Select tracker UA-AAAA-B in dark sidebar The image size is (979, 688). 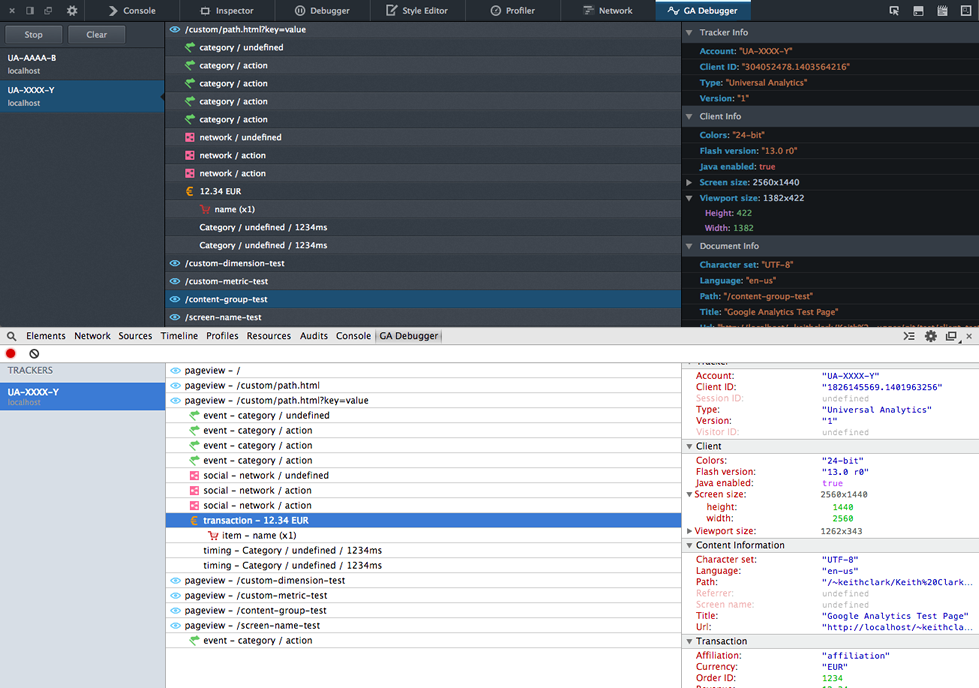pyautogui.click(x=82, y=64)
